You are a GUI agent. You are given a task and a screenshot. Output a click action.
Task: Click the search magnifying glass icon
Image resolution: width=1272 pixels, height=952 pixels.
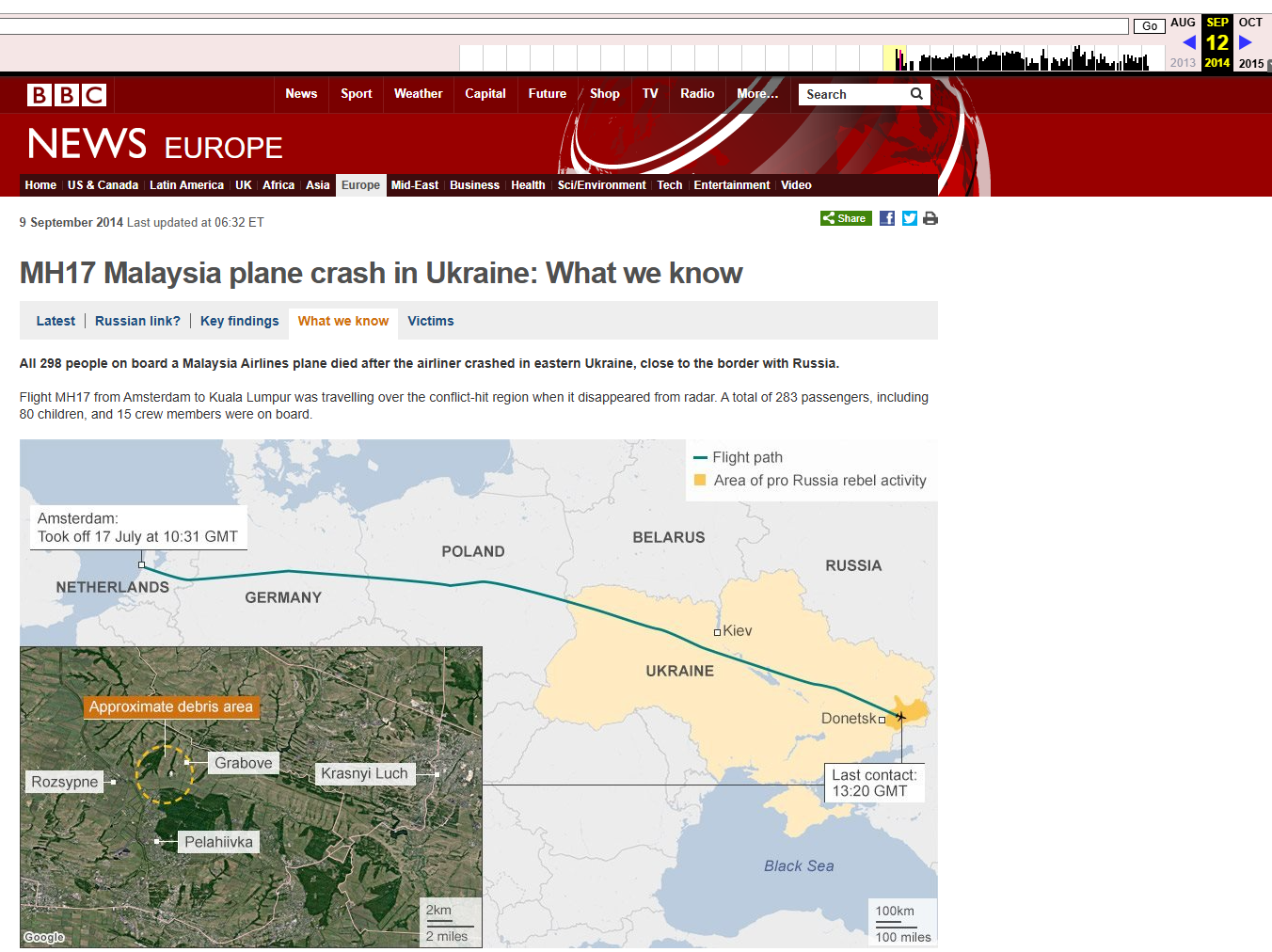click(916, 94)
